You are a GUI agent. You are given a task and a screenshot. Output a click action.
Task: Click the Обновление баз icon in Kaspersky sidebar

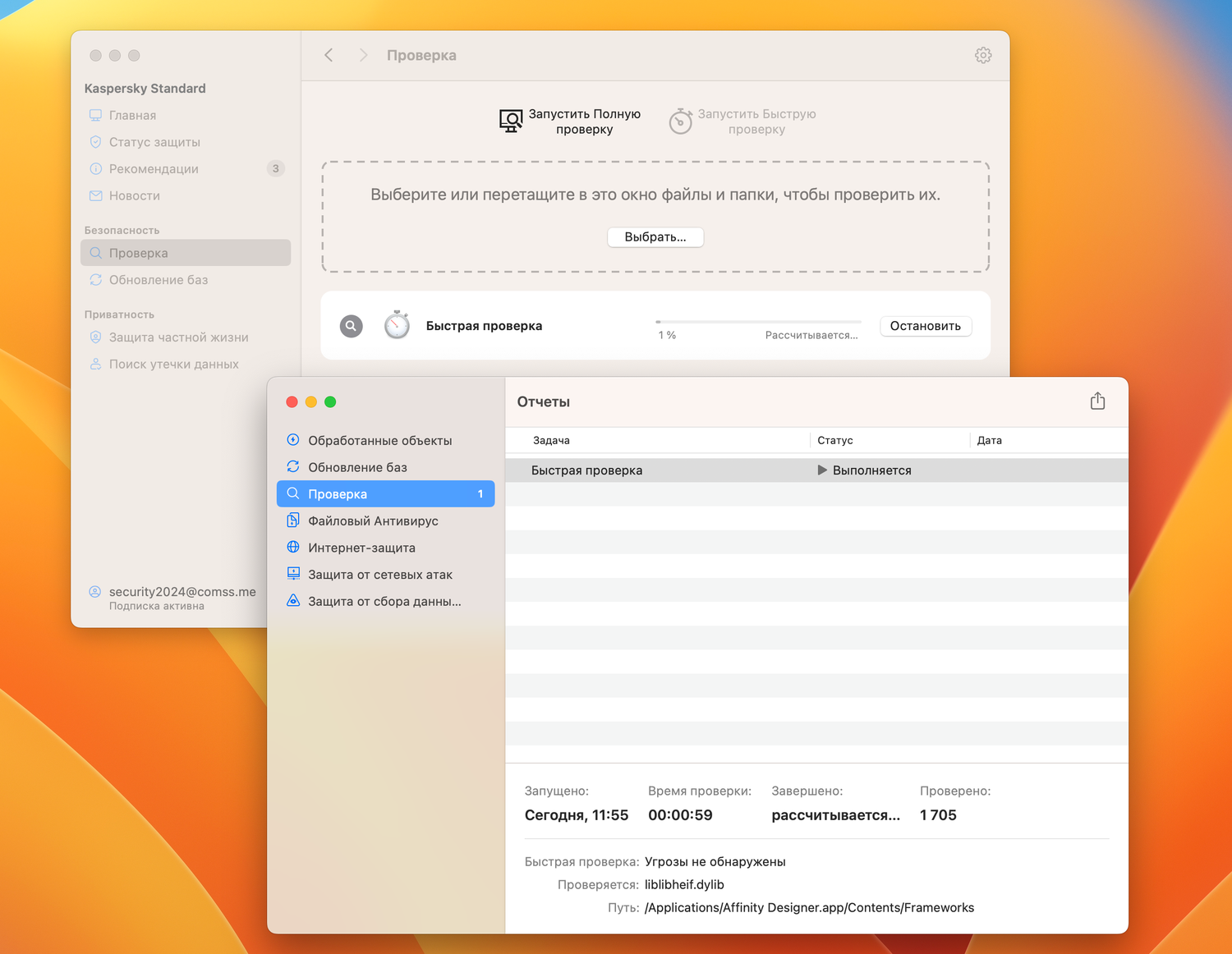(x=95, y=280)
